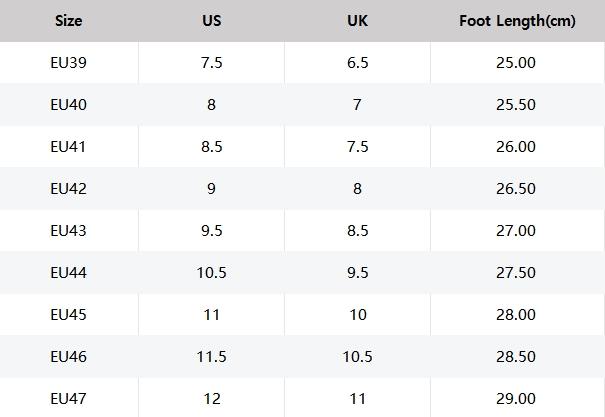The height and width of the screenshot is (417, 605).
Task: Click the 27.50 foot length value
Action: (516, 272)
